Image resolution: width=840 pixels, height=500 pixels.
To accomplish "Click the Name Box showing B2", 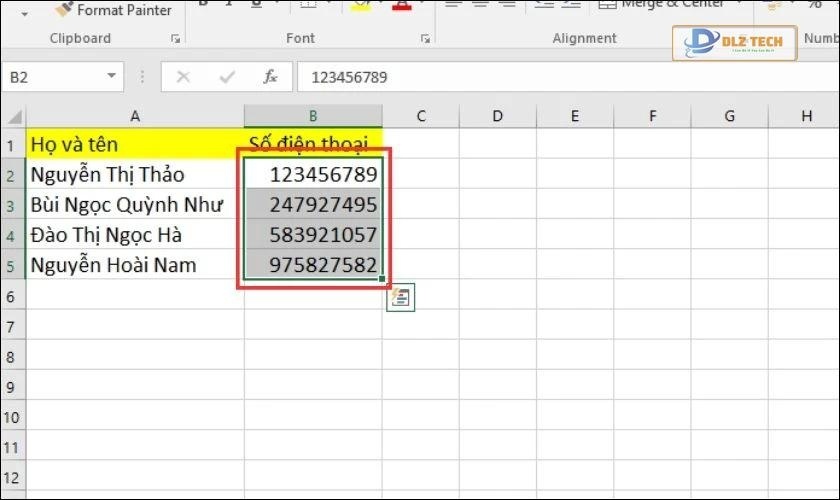I will tap(55, 77).
